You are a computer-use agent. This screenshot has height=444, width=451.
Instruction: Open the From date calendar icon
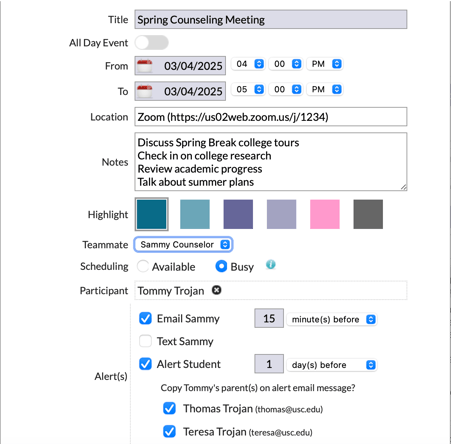(x=145, y=66)
